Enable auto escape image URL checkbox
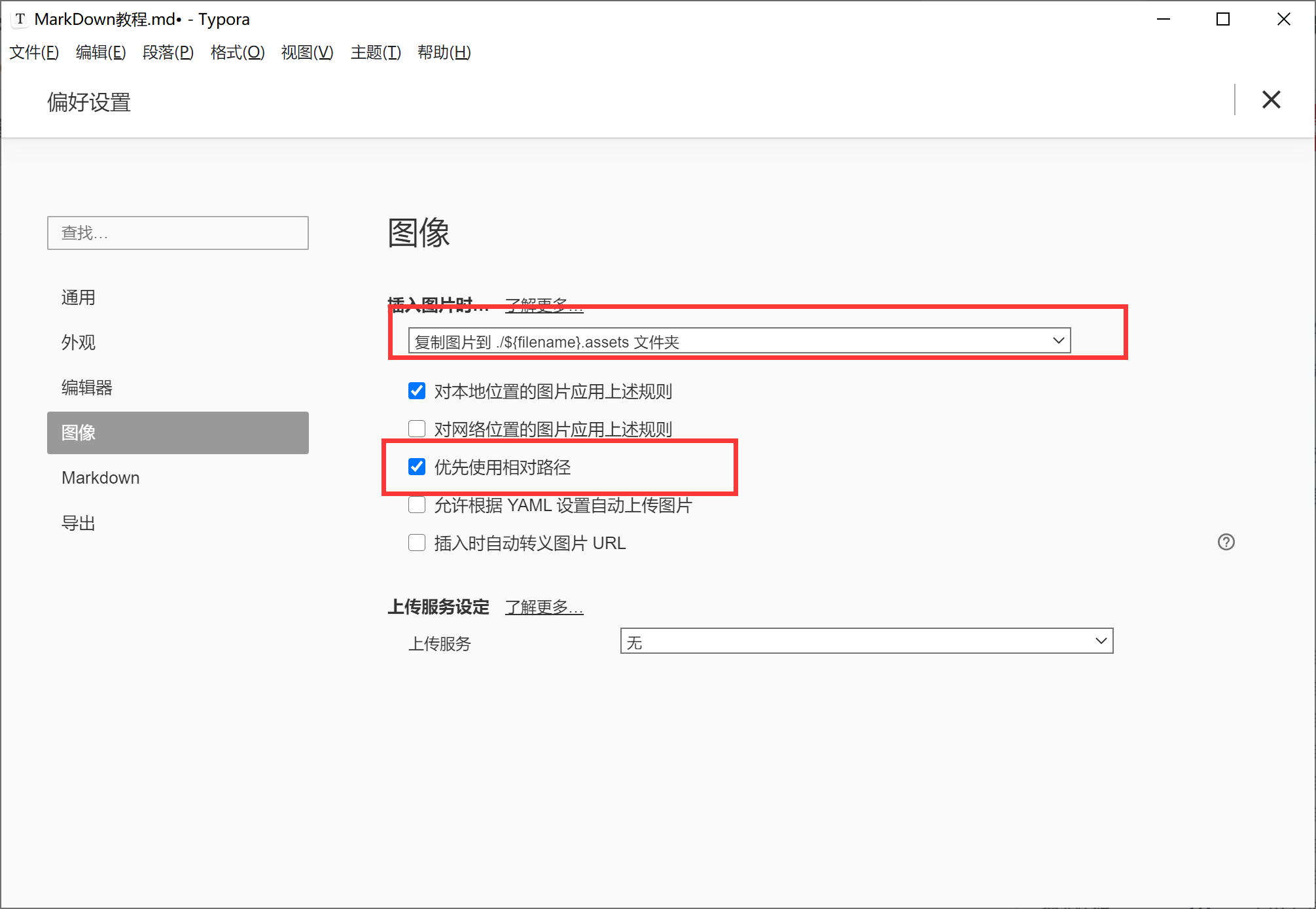This screenshot has height=909, width=1316. tap(417, 543)
